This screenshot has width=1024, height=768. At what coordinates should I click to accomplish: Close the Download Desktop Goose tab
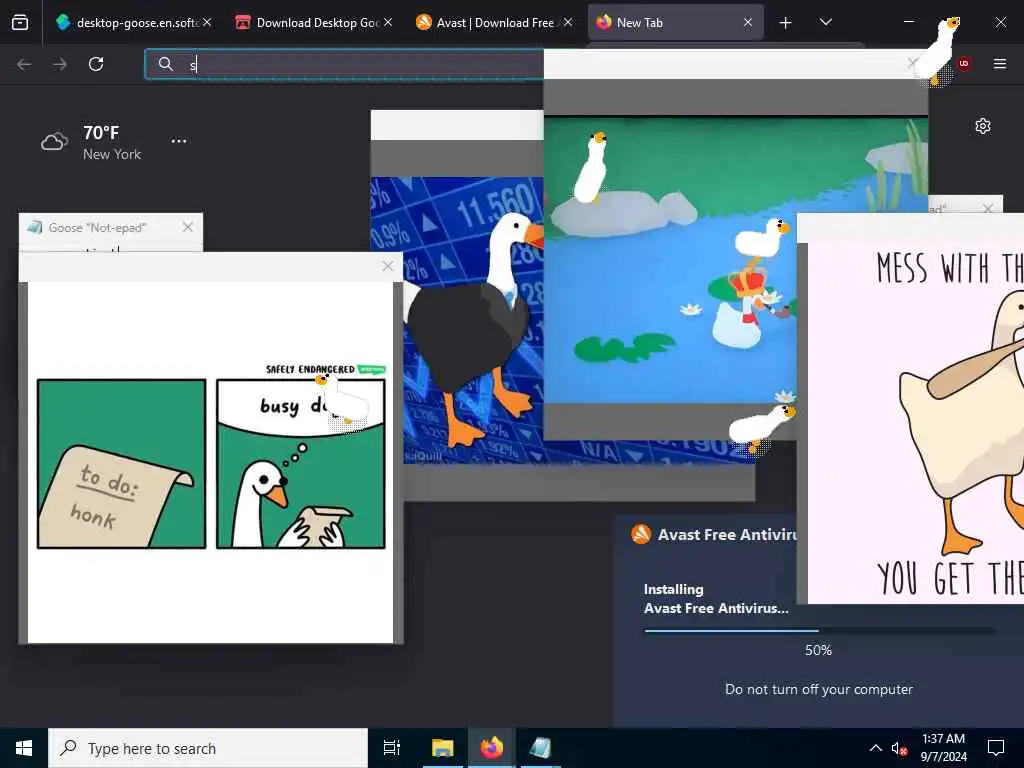(388, 22)
